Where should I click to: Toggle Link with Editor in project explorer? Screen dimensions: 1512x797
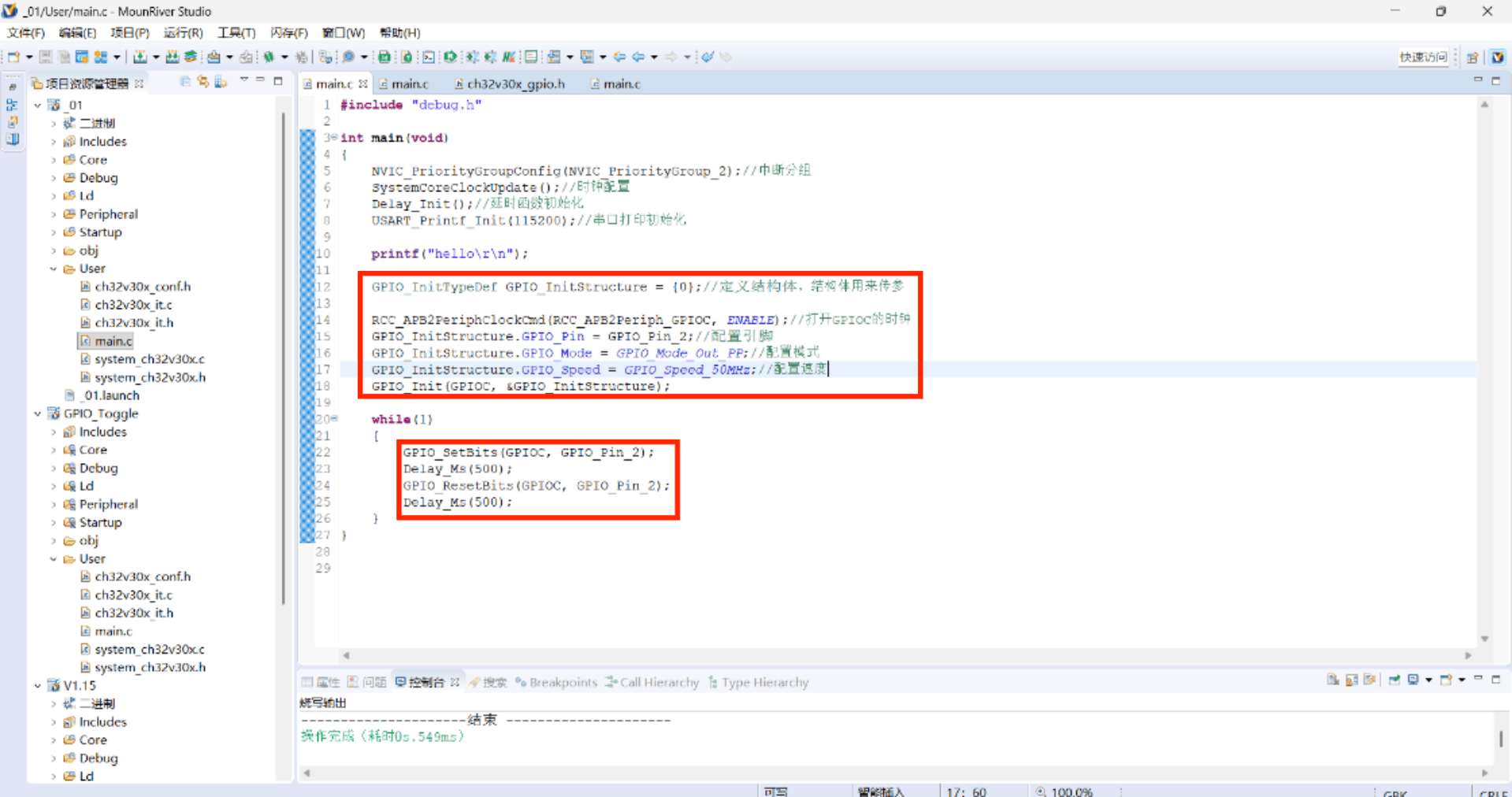pyautogui.click(x=203, y=82)
